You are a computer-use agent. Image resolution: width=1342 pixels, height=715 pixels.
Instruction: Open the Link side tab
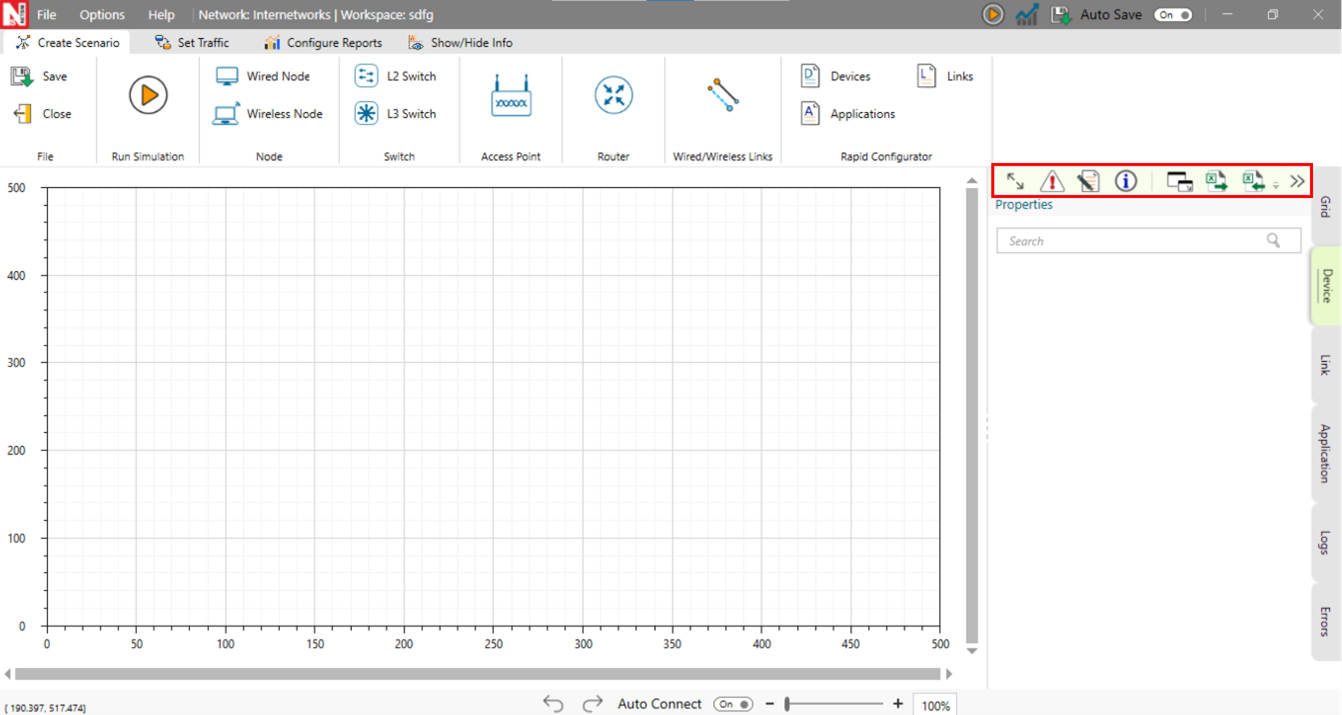(x=1325, y=365)
